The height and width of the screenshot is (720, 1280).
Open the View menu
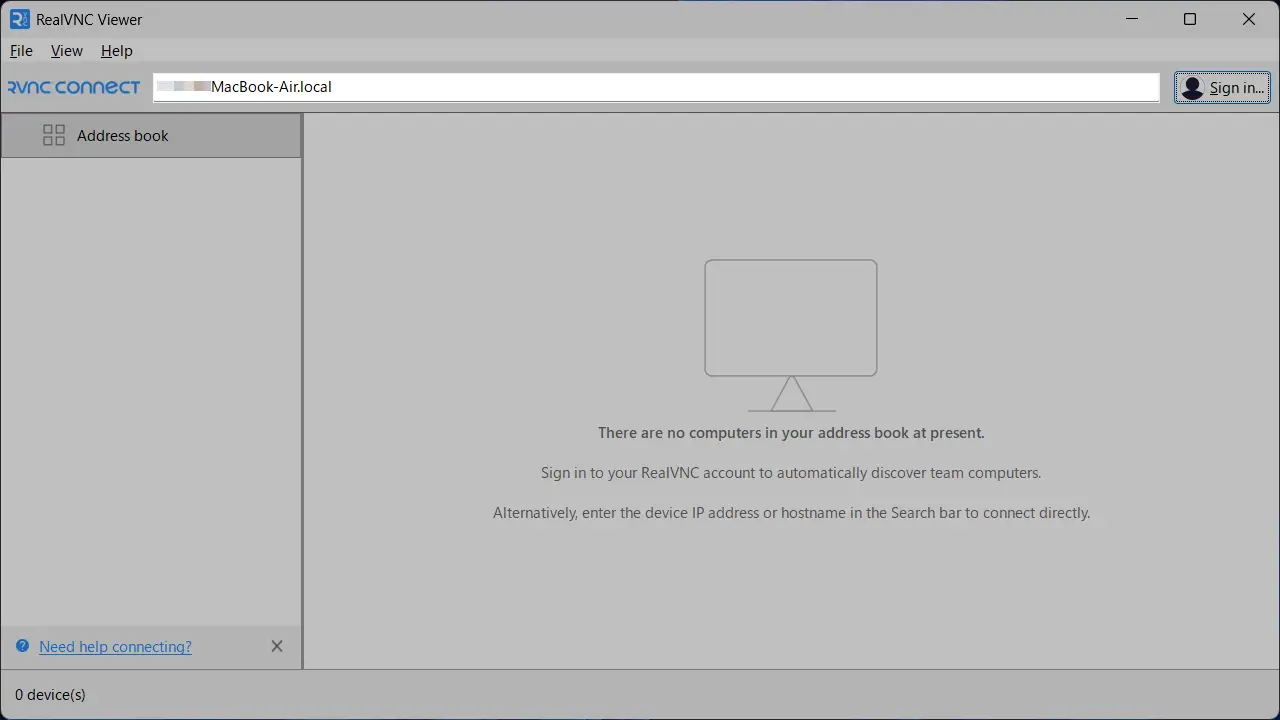click(67, 51)
